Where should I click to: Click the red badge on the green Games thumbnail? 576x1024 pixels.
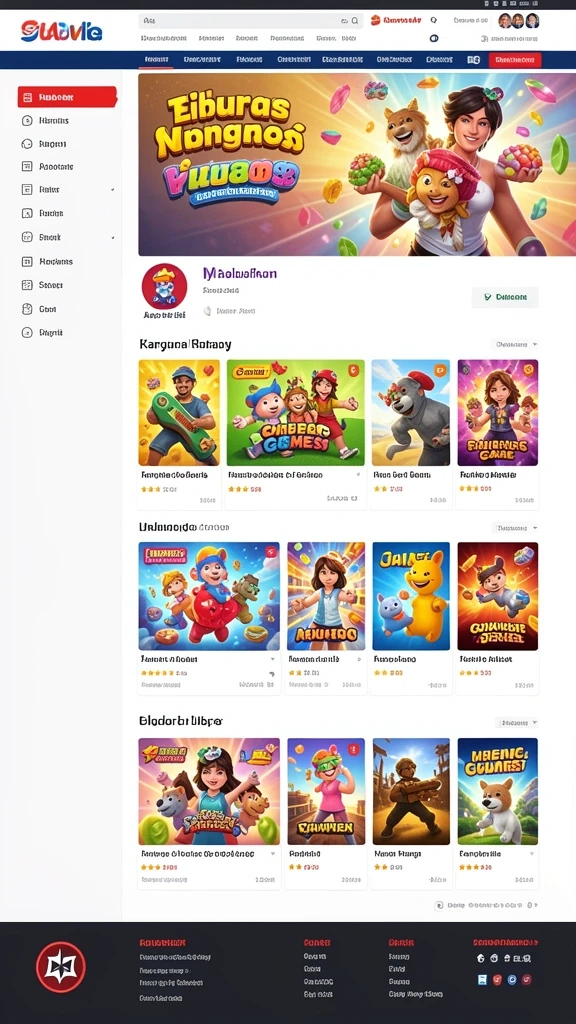[x=353, y=370]
